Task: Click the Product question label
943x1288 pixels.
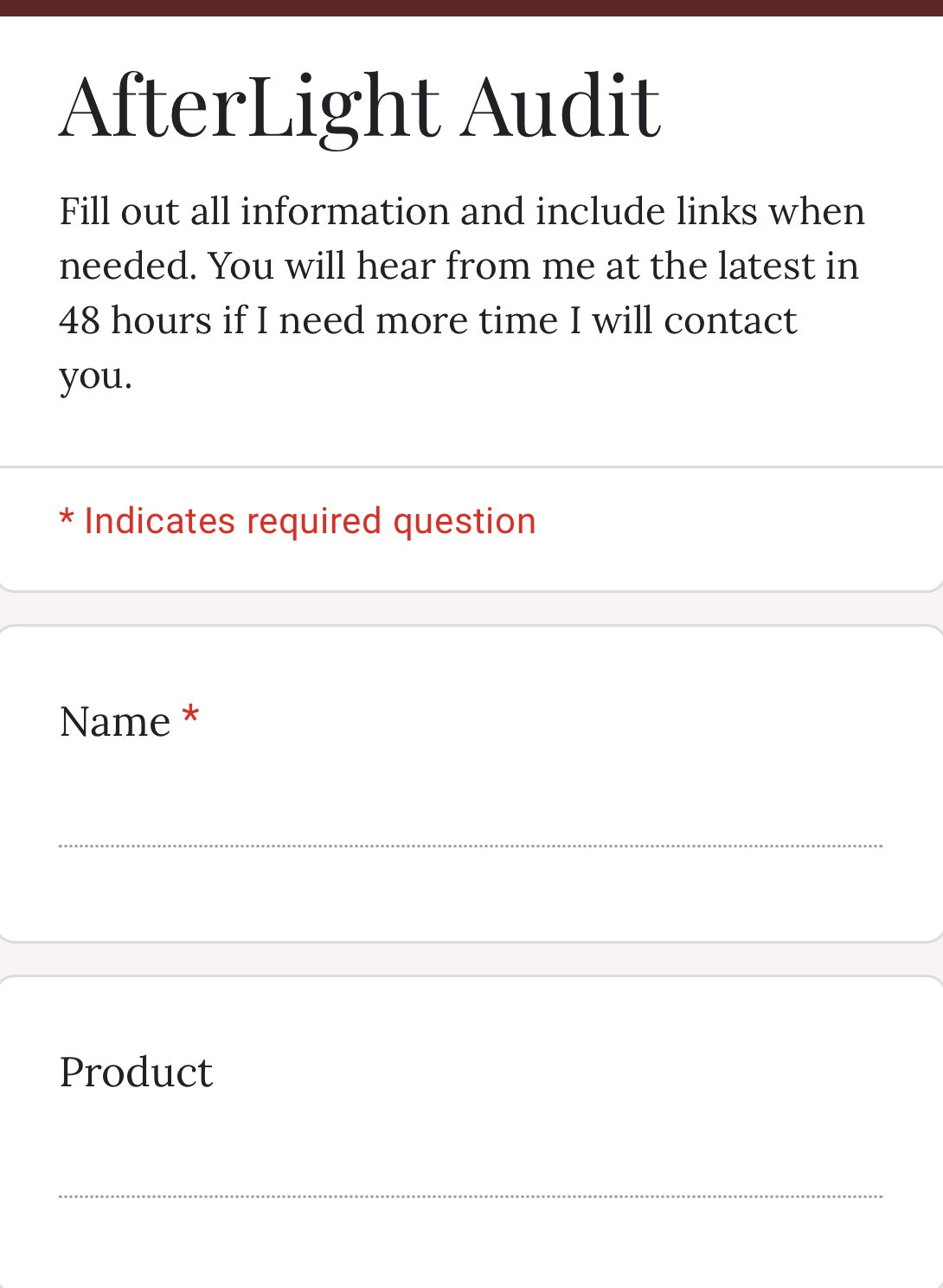Action: point(136,1072)
